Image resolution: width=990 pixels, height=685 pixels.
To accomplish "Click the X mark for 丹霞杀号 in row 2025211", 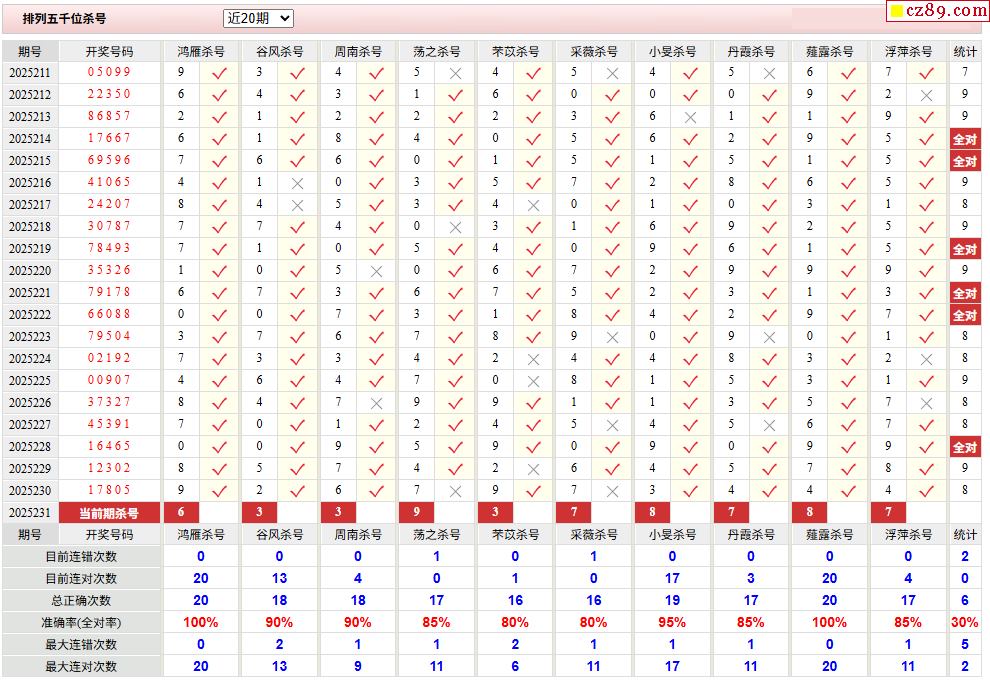I will pyautogui.click(x=769, y=74).
